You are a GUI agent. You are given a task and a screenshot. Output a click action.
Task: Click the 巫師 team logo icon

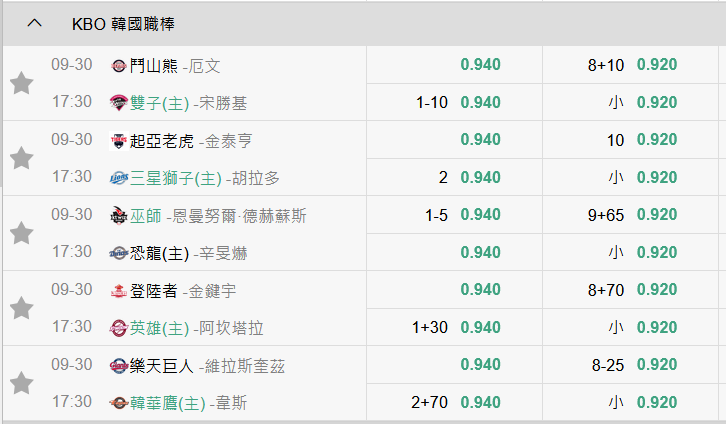pos(119,215)
